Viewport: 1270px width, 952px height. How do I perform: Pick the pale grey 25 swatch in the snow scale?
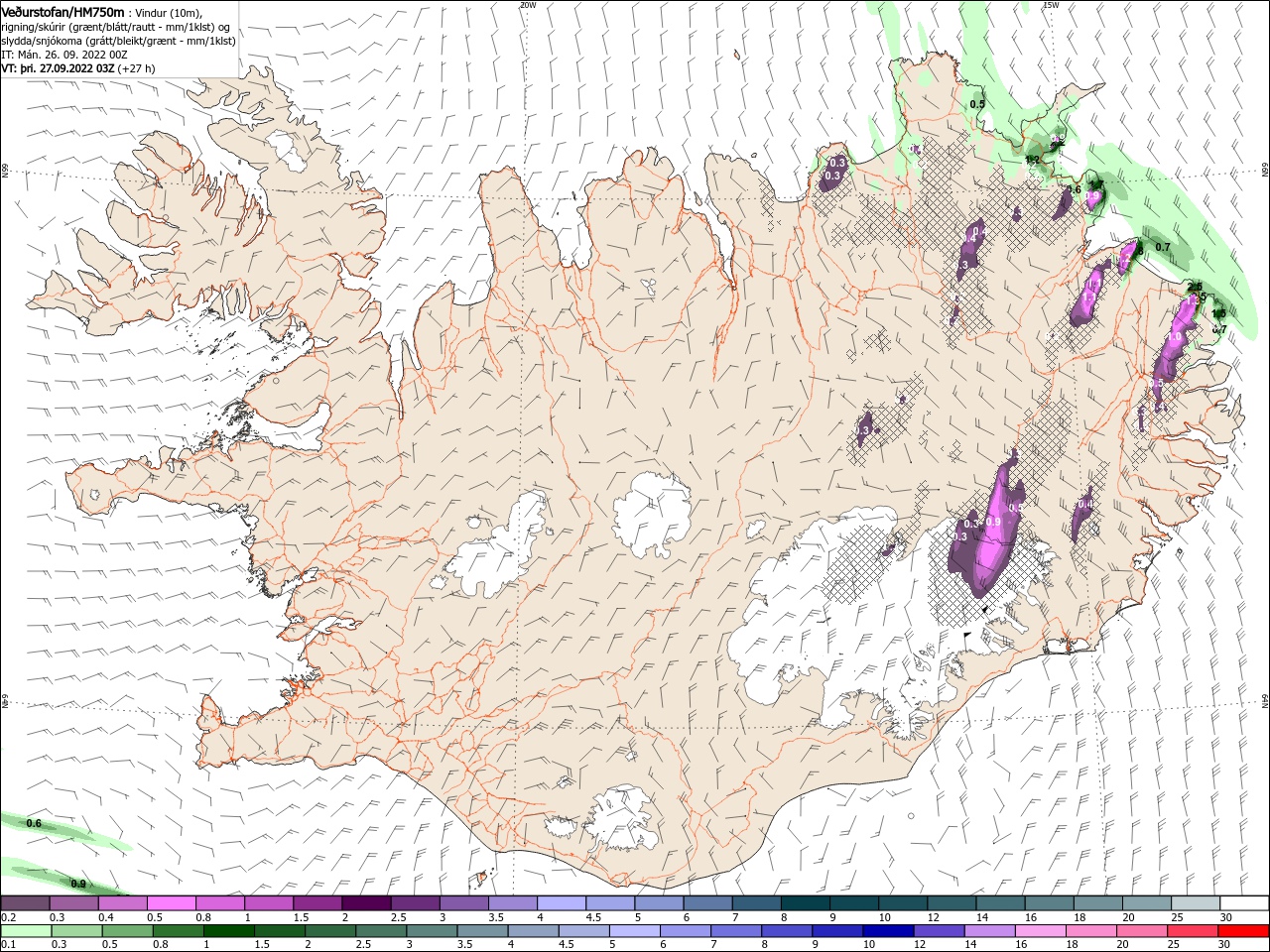(1197, 902)
